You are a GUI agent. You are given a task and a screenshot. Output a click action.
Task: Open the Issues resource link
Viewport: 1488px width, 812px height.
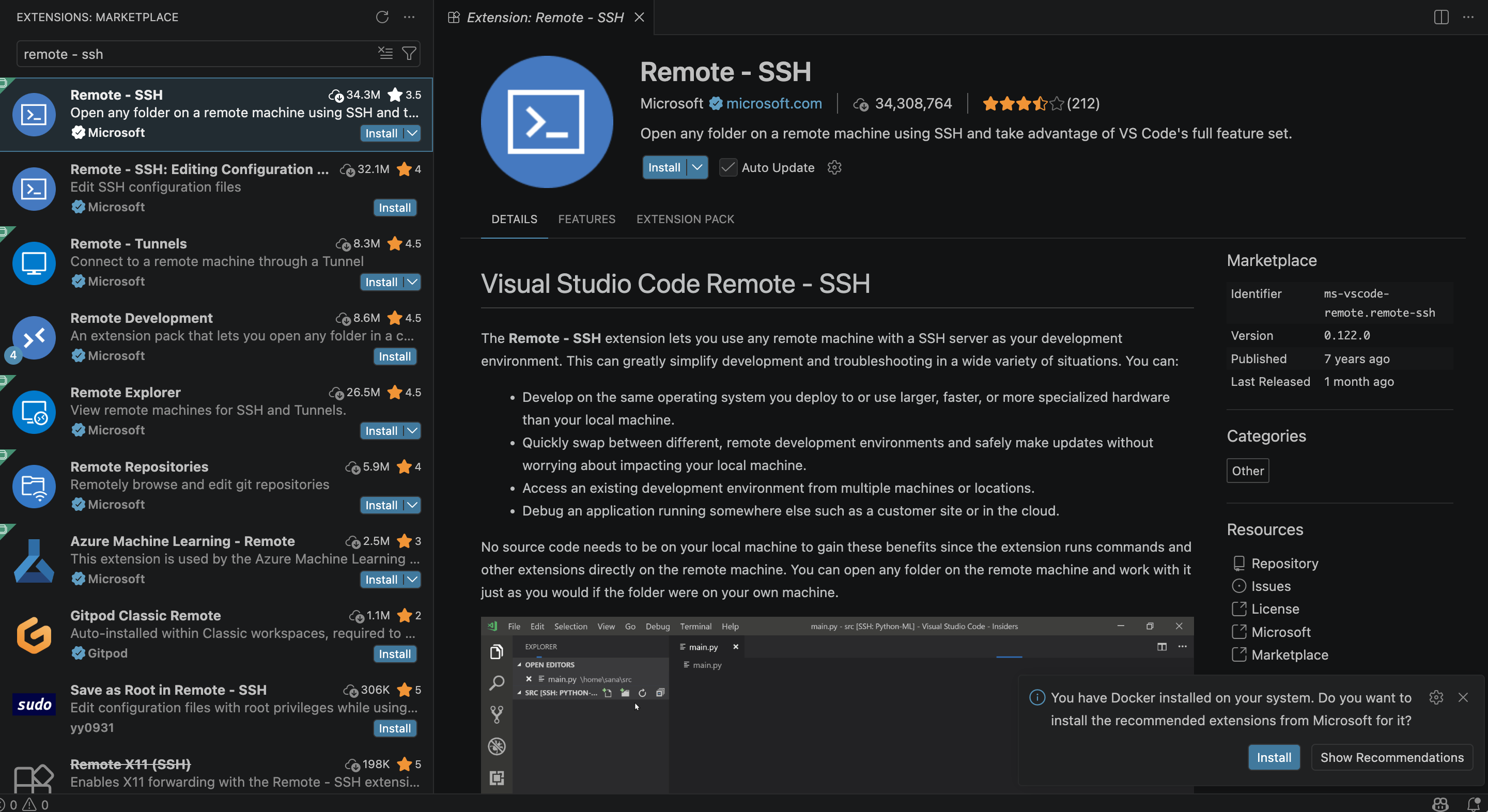point(1270,586)
